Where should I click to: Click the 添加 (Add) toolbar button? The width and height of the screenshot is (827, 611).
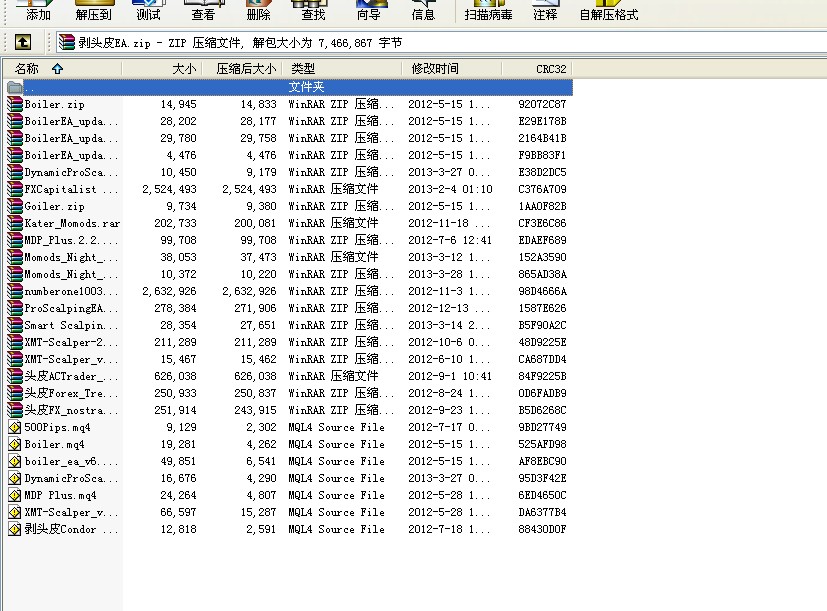pos(38,12)
